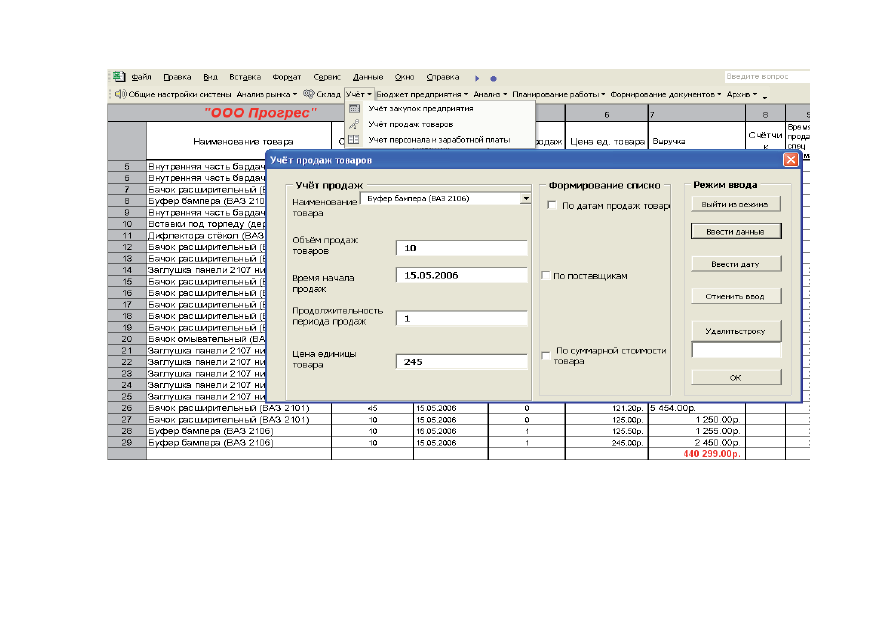Select row header 29
This screenshot has height=629, width=893.
coord(126,443)
